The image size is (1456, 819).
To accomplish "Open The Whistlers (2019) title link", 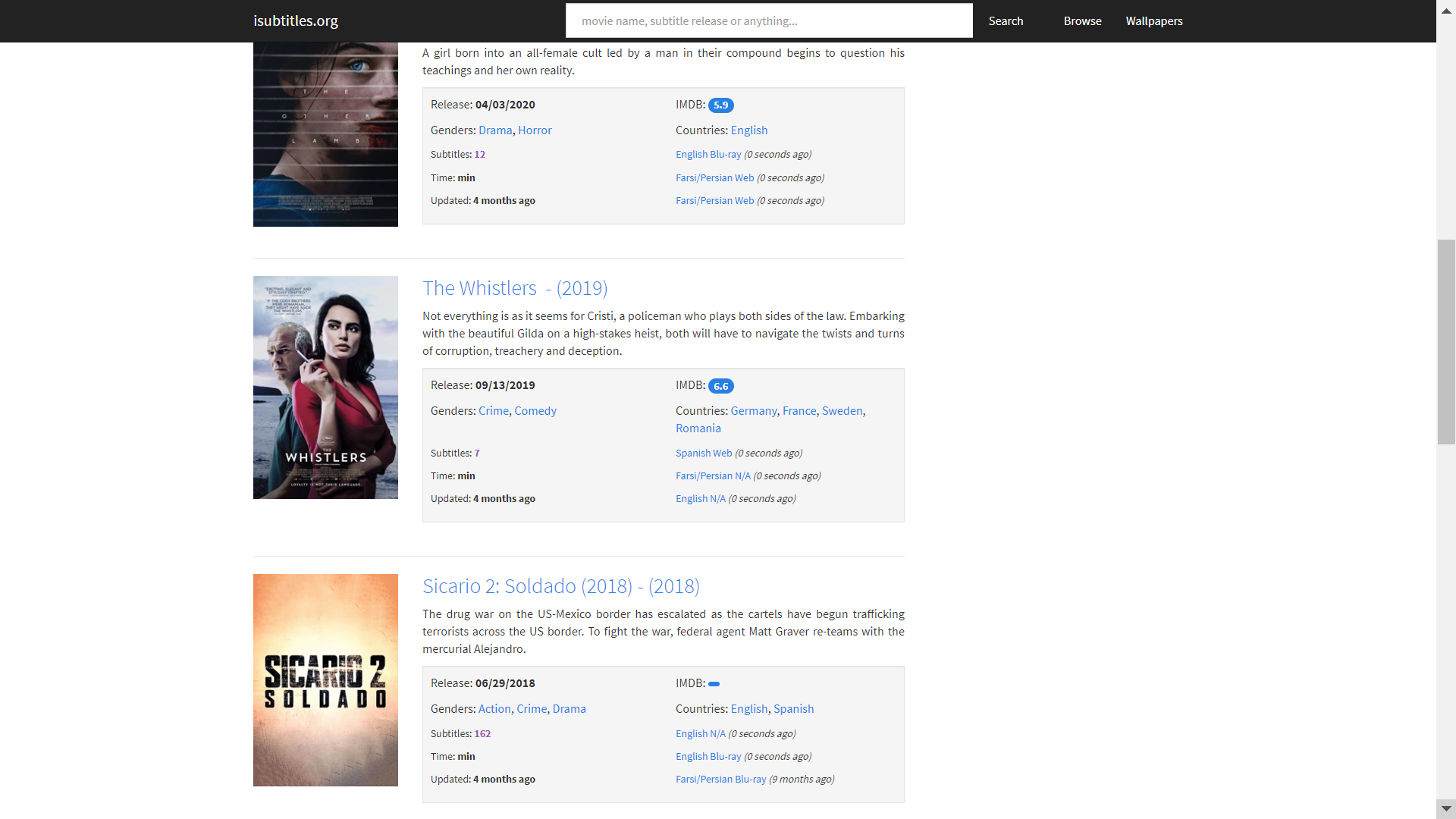I will 515,288.
